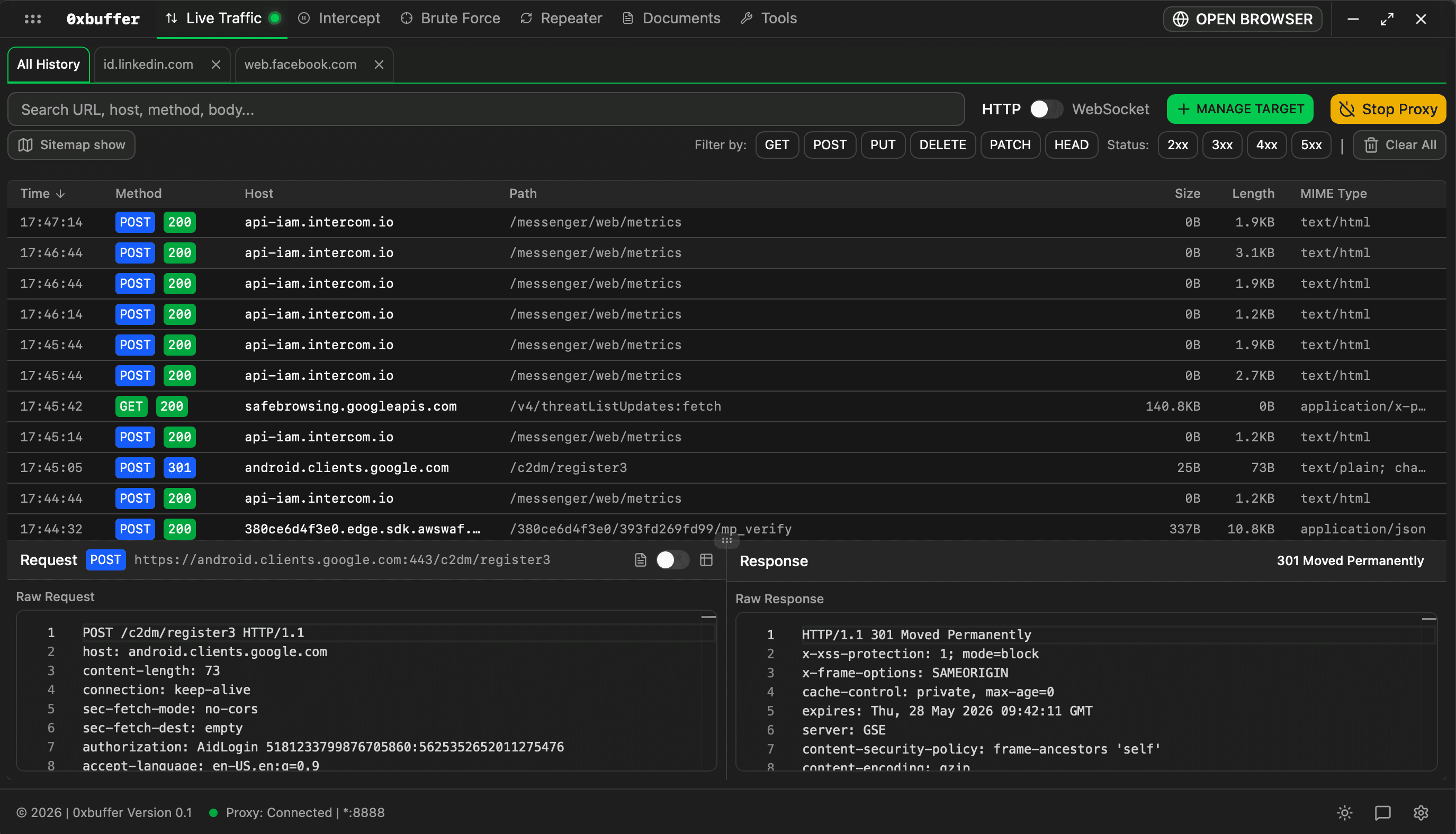The width and height of the screenshot is (1456, 834).
Task: Click the Time column sort arrow
Action: [60, 194]
